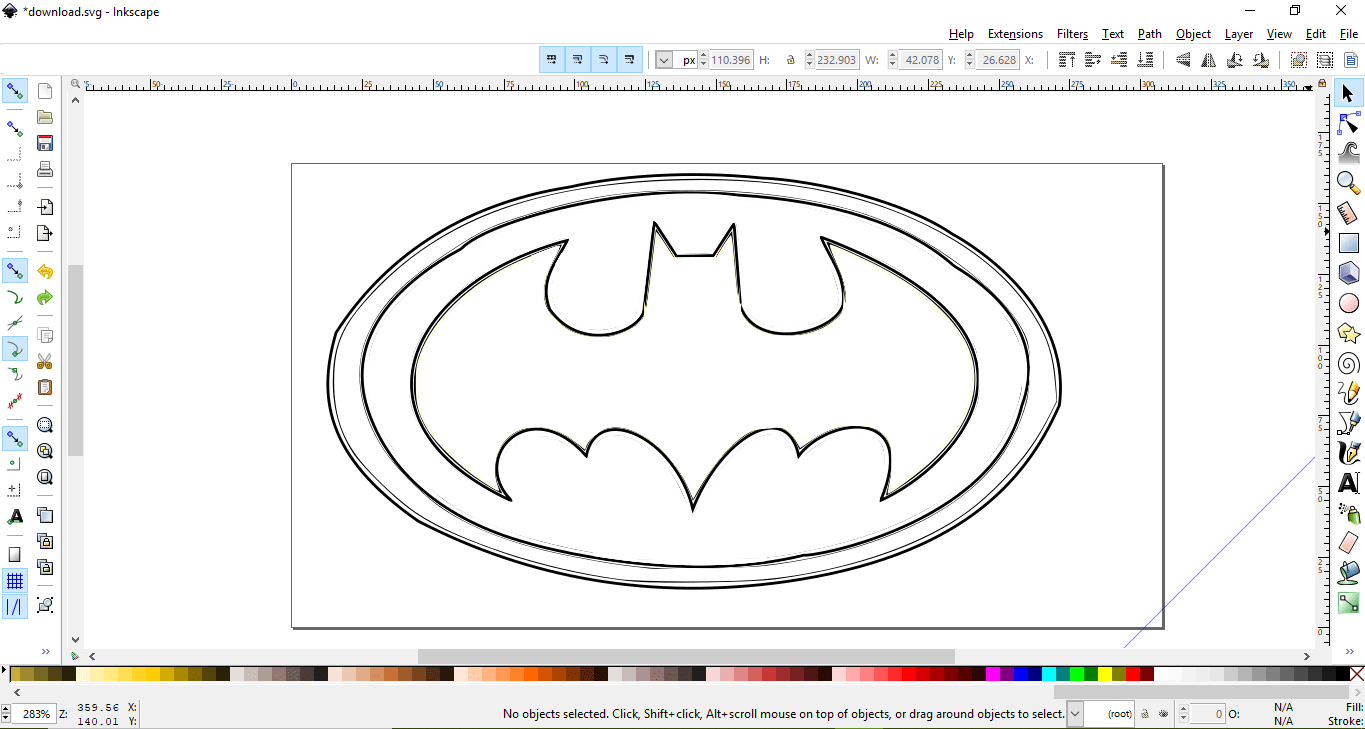Select the Star polygon tool
Image resolution: width=1365 pixels, height=729 pixels.
tap(1348, 333)
